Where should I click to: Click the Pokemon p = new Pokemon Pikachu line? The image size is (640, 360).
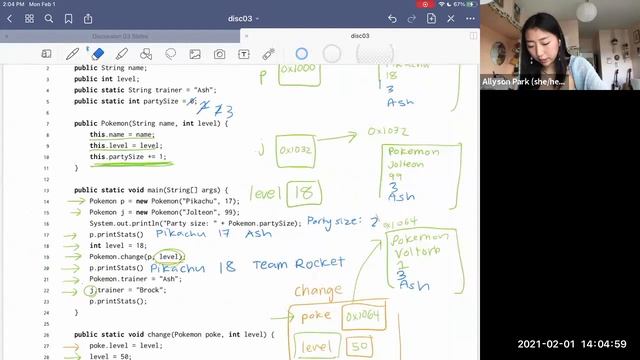coord(164,201)
